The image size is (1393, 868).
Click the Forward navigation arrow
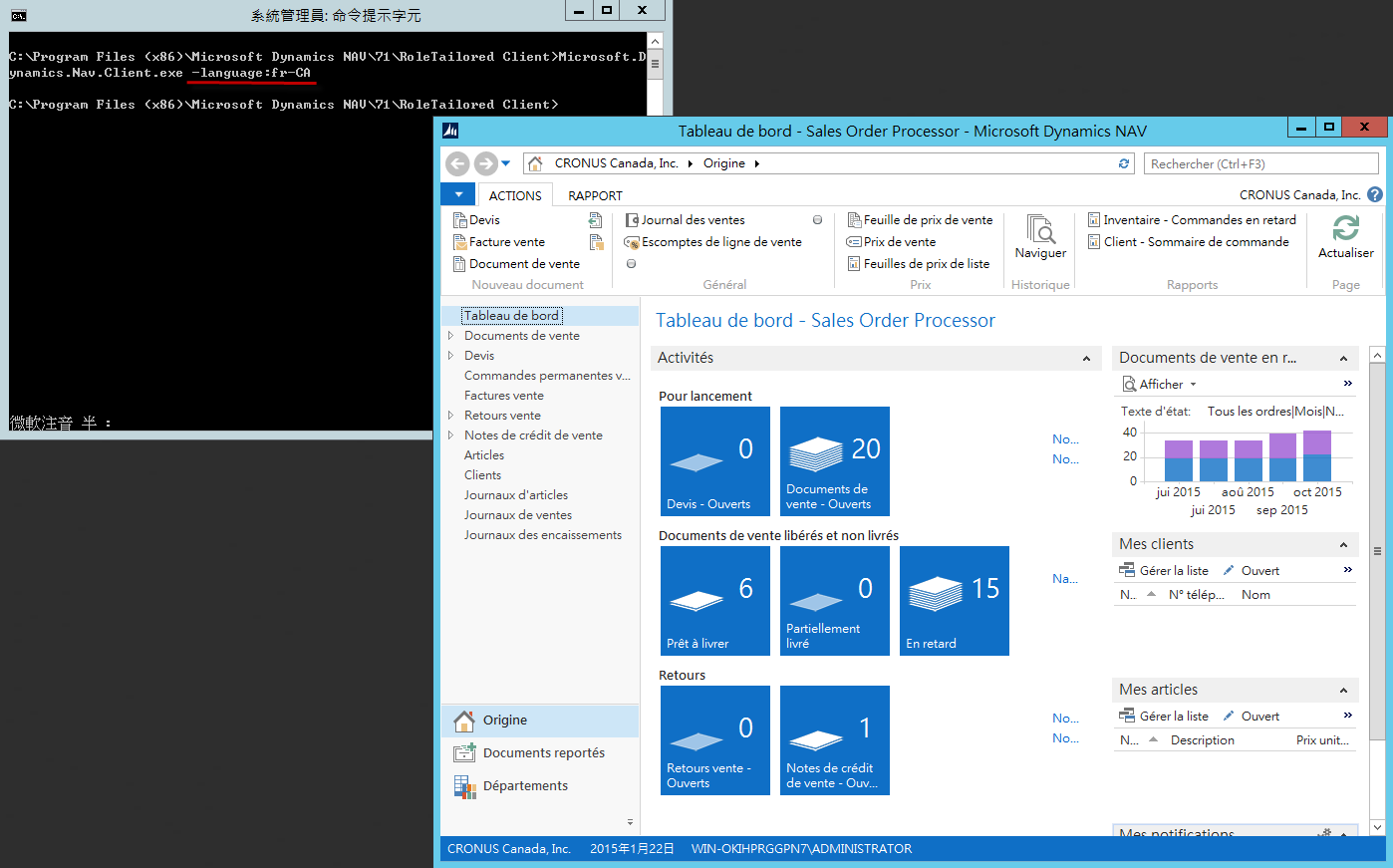coord(485,163)
